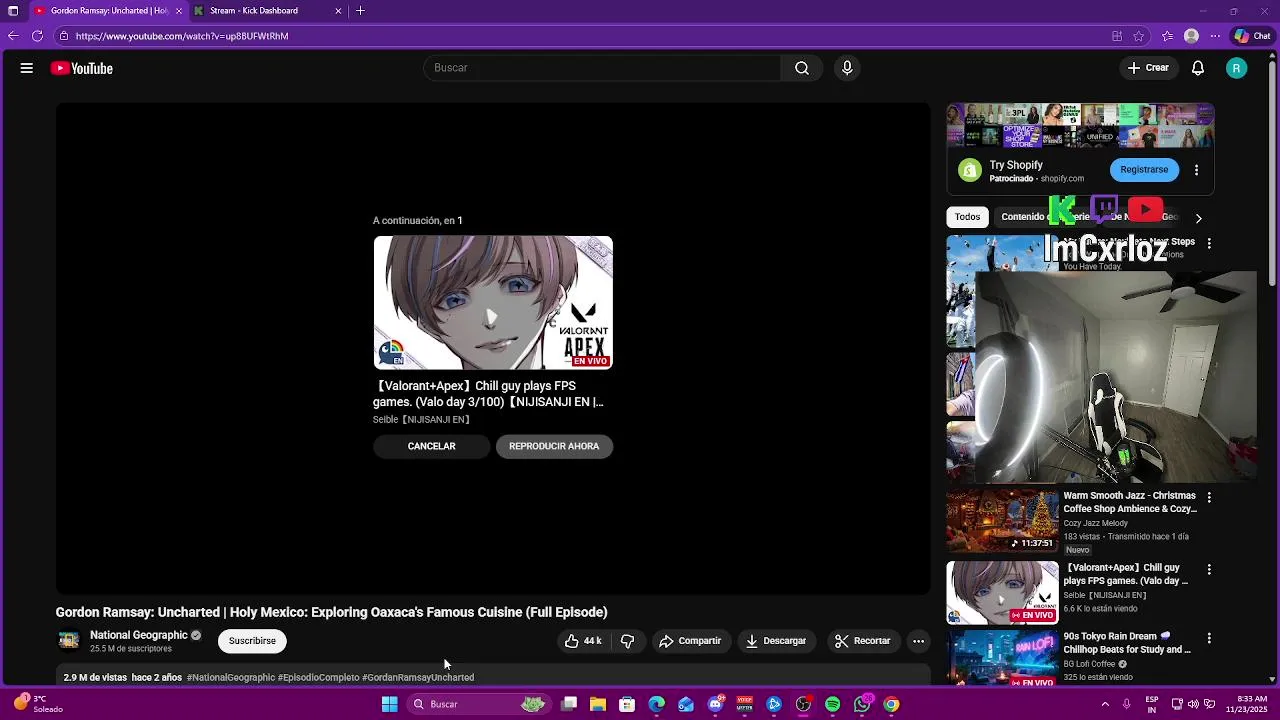Open options for 90s Tokyo Rain Dream

(x=1209, y=638)
